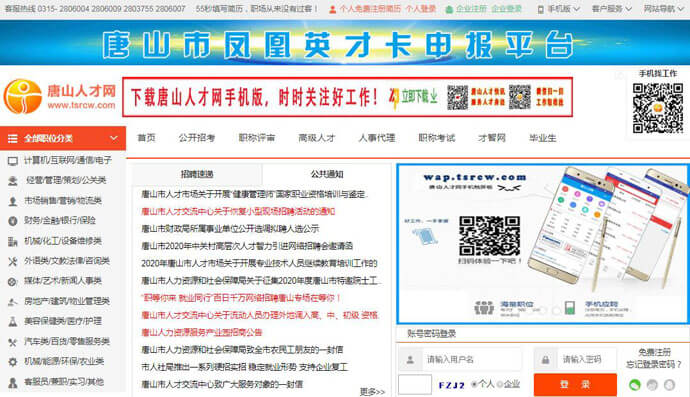Open 公开招考 navigation item
This screenshot has width=690, height=397.
197,138
